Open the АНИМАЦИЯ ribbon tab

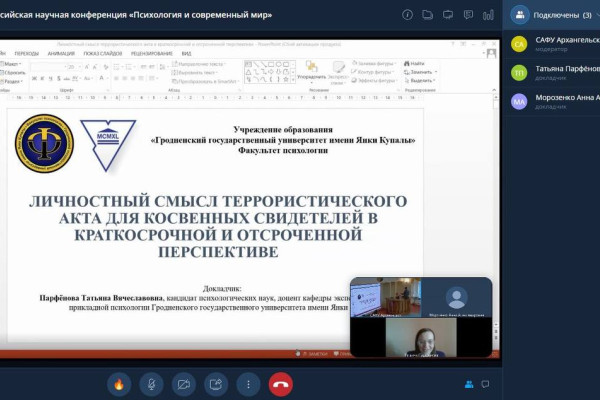[x=63, y=53]
